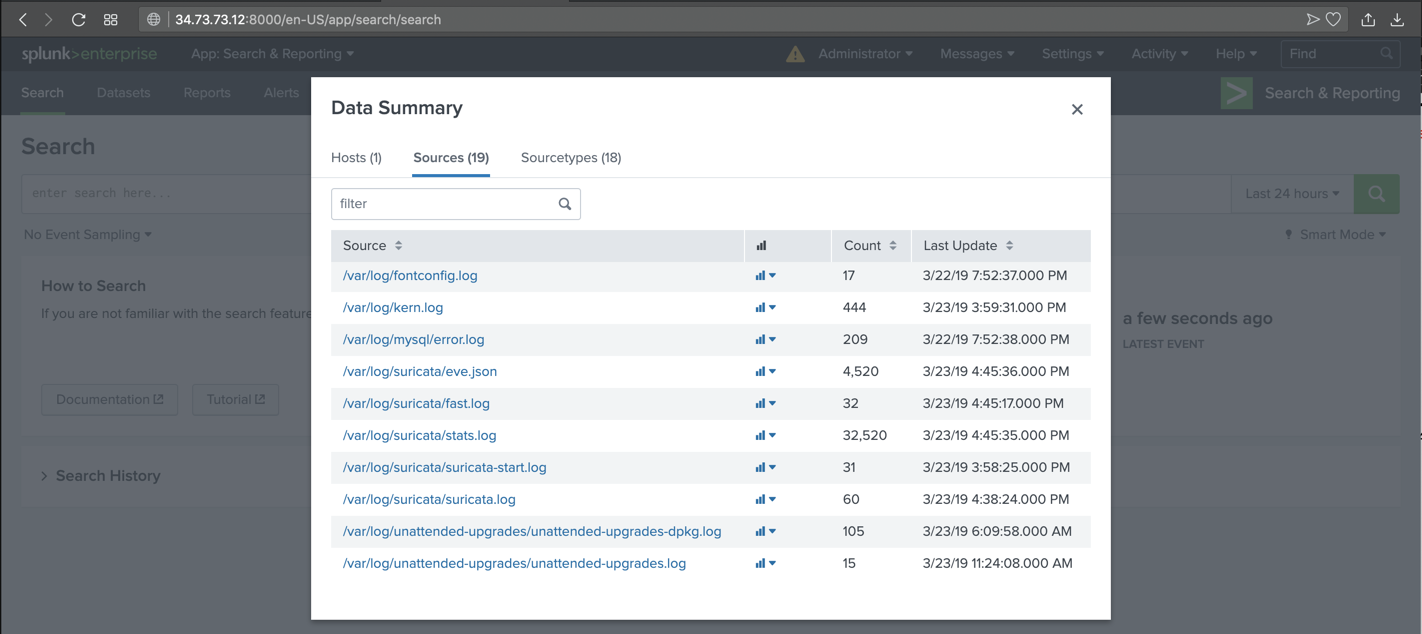1422x634 pixels.
Task: Open chart icon for /var/log/suricata/eve.json
Action: point(765,372)
